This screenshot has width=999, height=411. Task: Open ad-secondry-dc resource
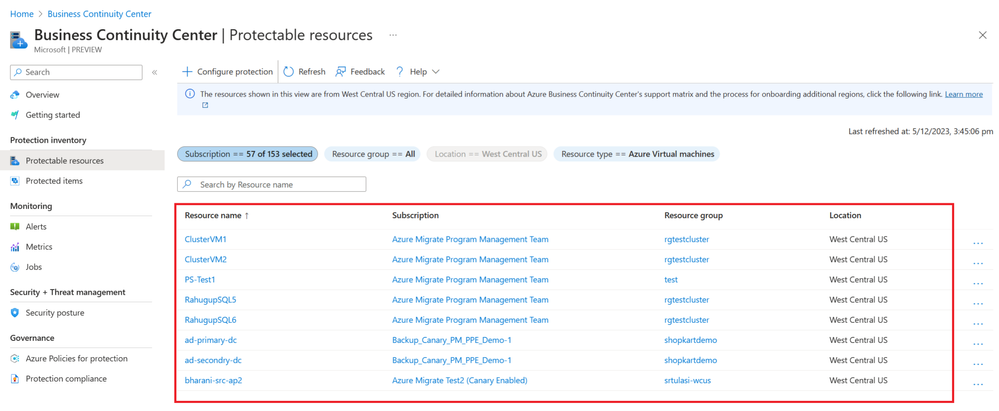(213, 361)
